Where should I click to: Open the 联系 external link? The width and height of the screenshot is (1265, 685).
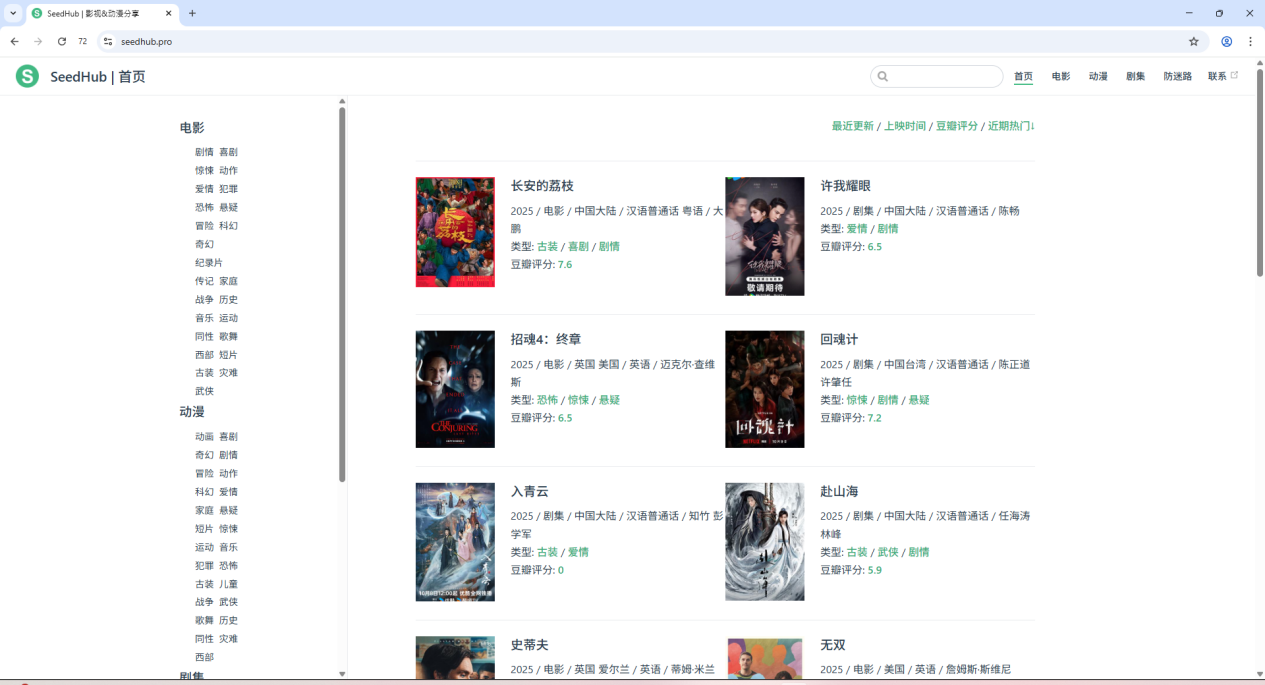click(x=1223, y=76)
